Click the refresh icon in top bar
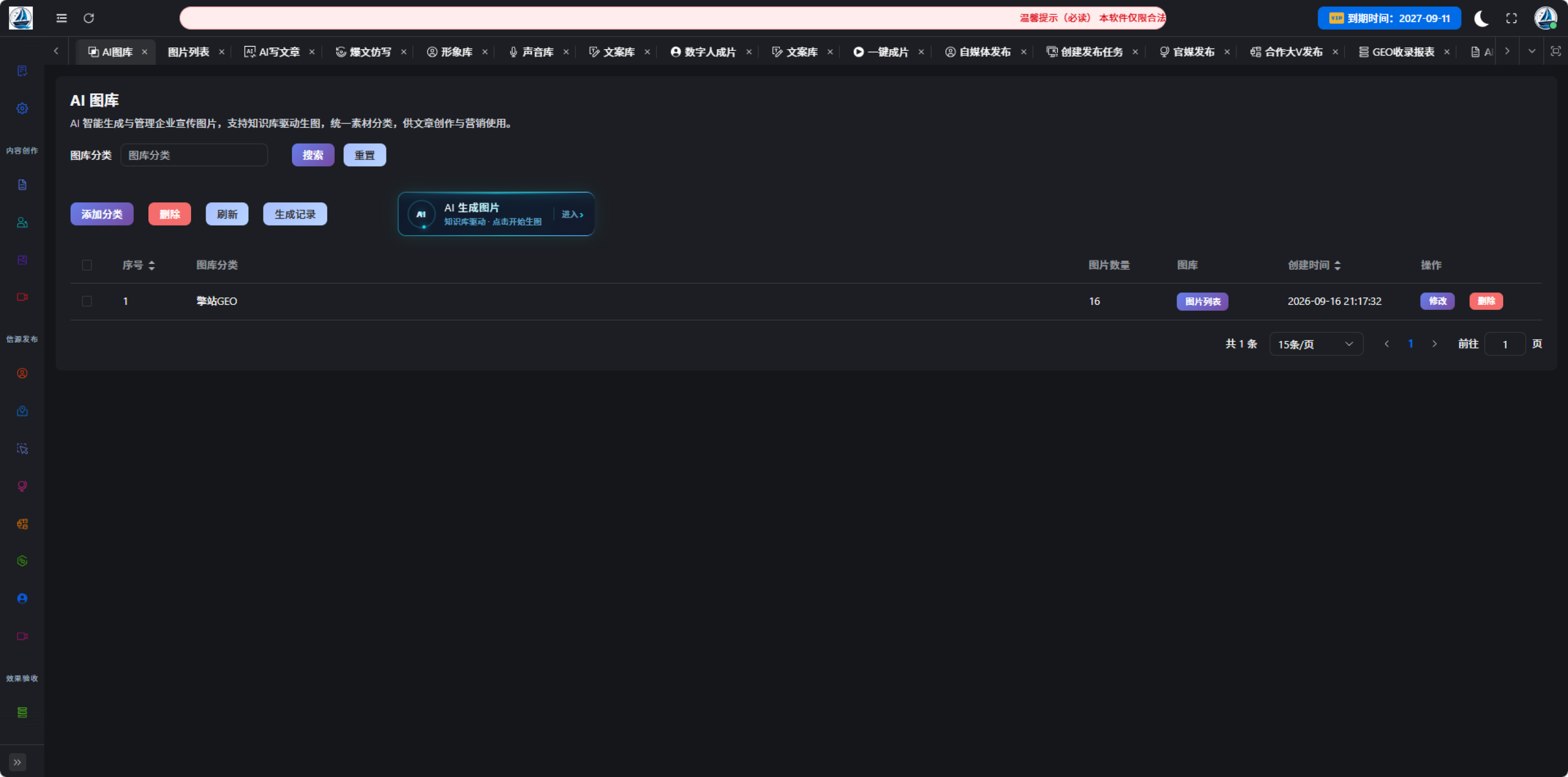The height and width of the screenshot is (777, 1568). 89,18
